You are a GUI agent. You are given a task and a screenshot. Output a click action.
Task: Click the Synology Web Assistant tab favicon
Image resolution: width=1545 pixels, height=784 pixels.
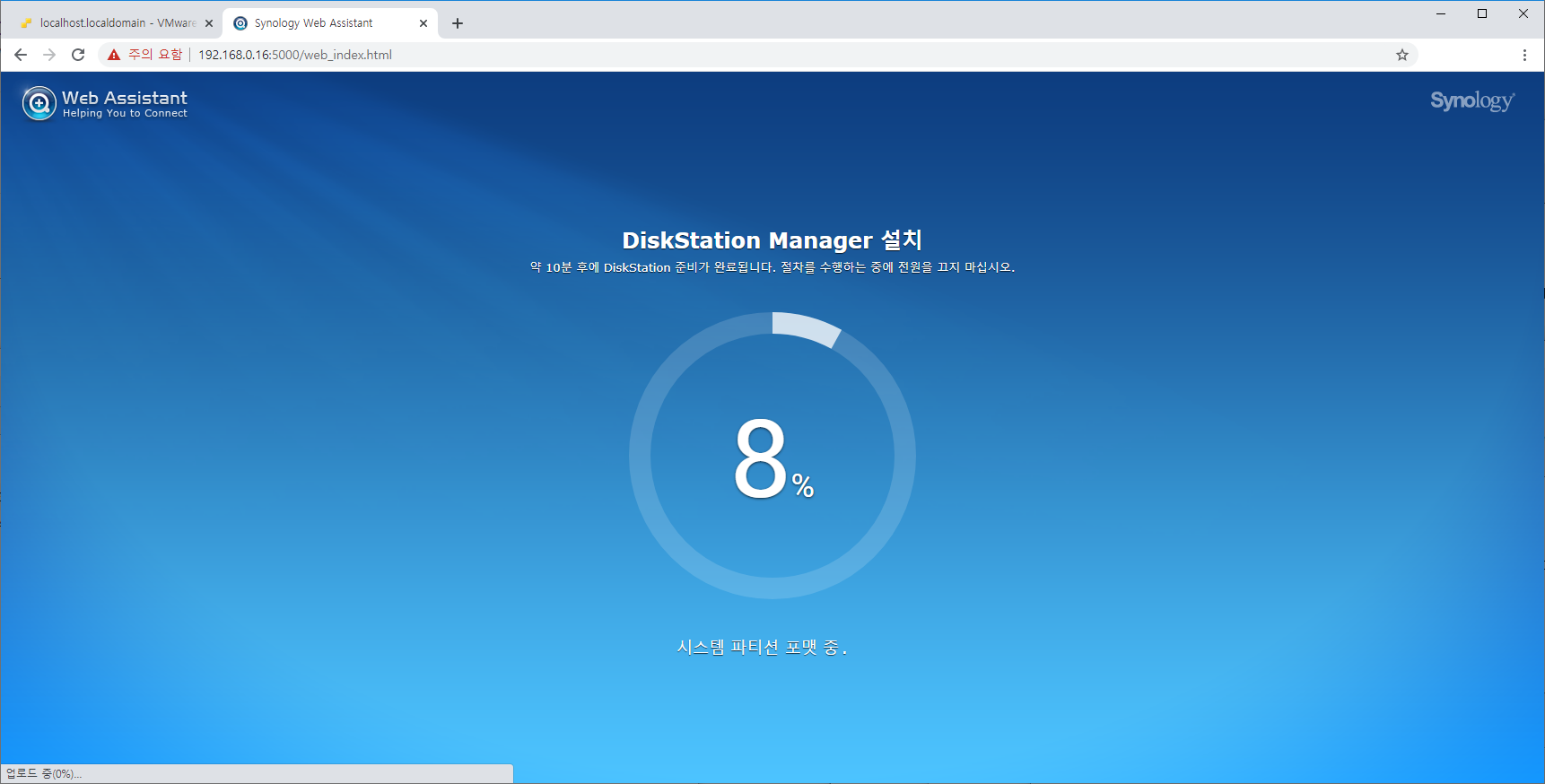[x=240, y=23]
